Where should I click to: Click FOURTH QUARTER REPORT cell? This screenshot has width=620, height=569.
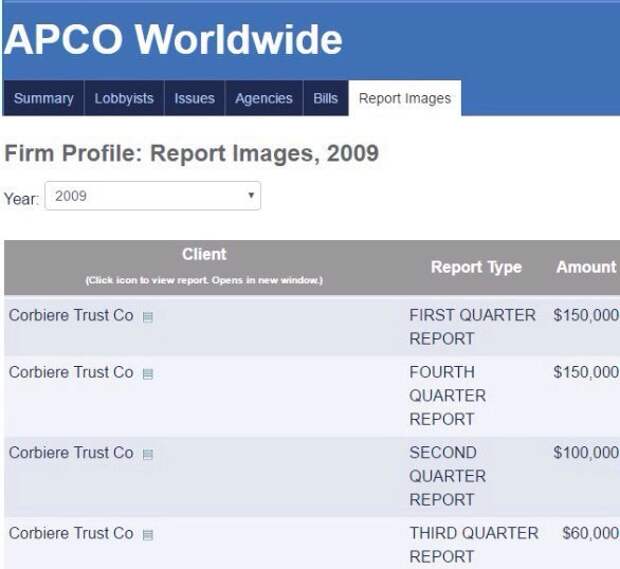(448, 396)
